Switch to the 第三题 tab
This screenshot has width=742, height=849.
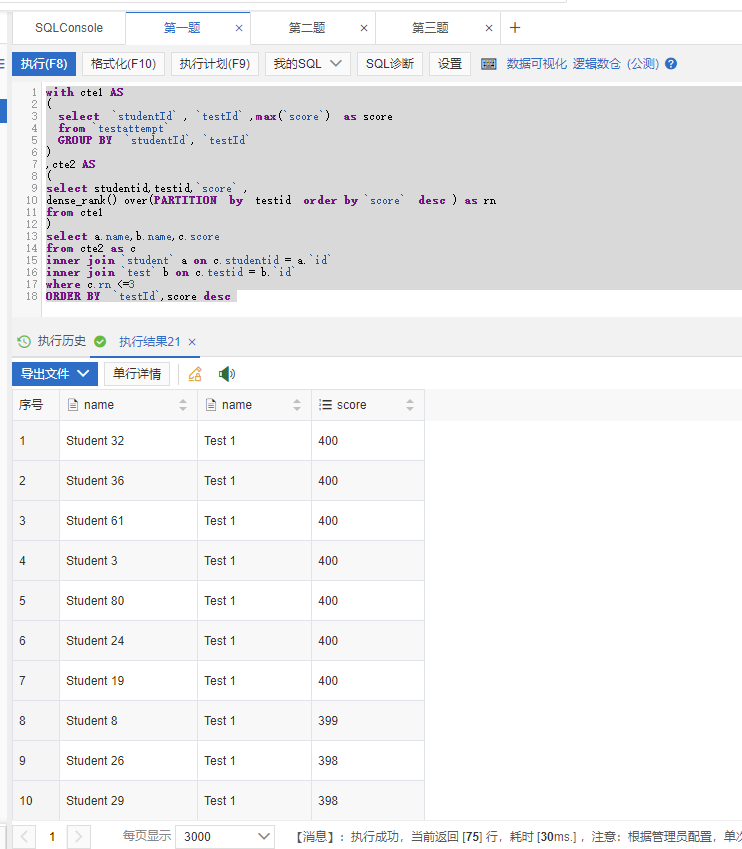[430, 28]
